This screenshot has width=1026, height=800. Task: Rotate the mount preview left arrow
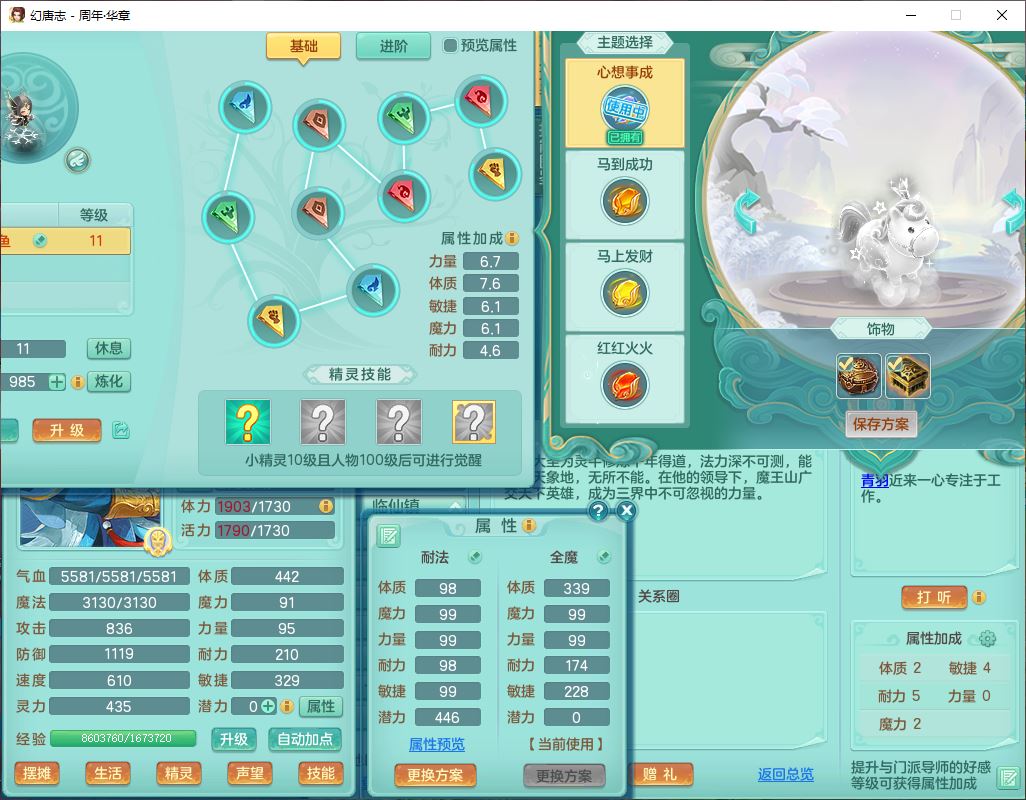click(x=747, y=211)
